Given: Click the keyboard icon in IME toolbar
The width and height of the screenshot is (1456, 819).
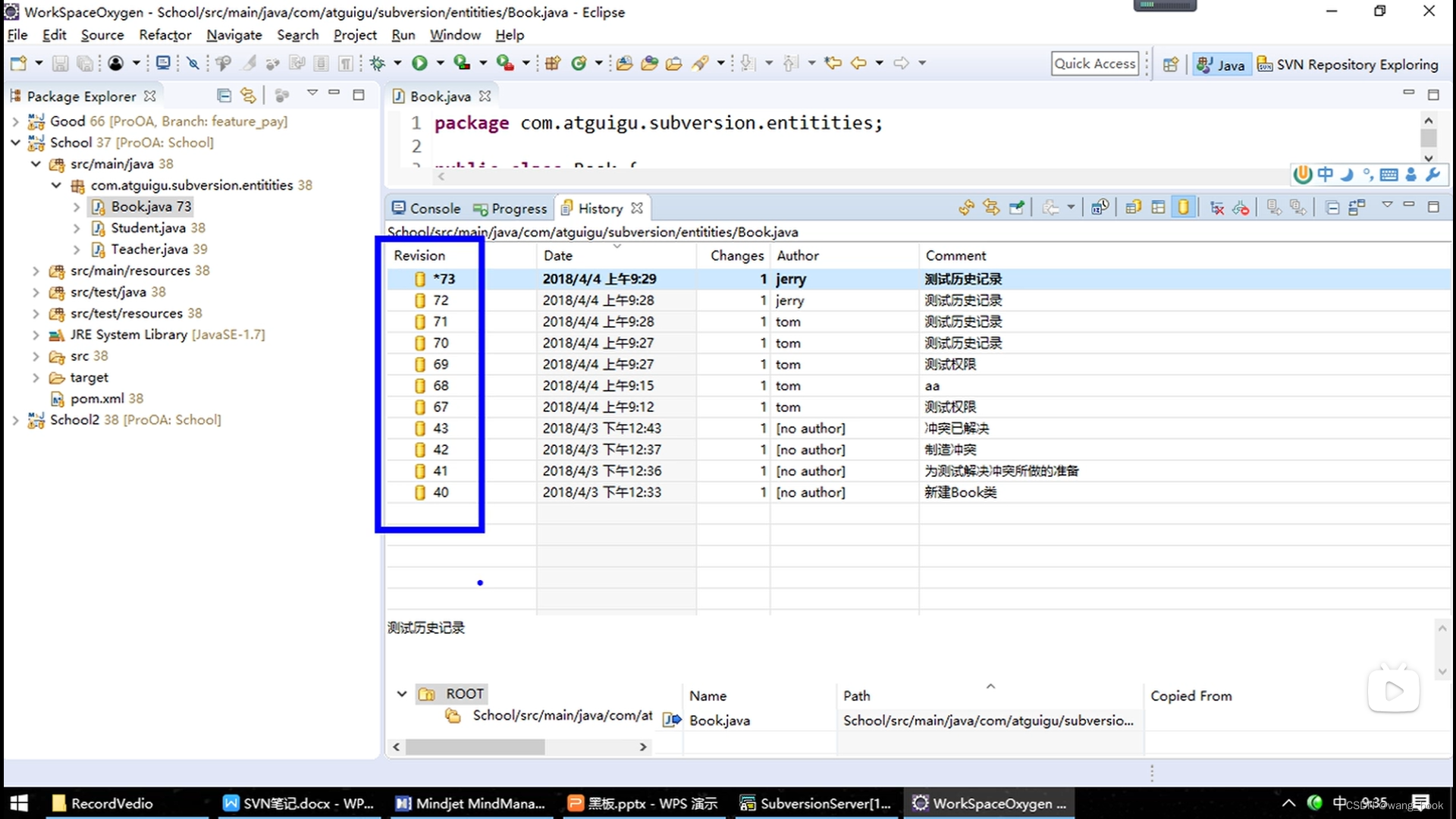Looking at the screenshot, I should tap(1389, 174).
